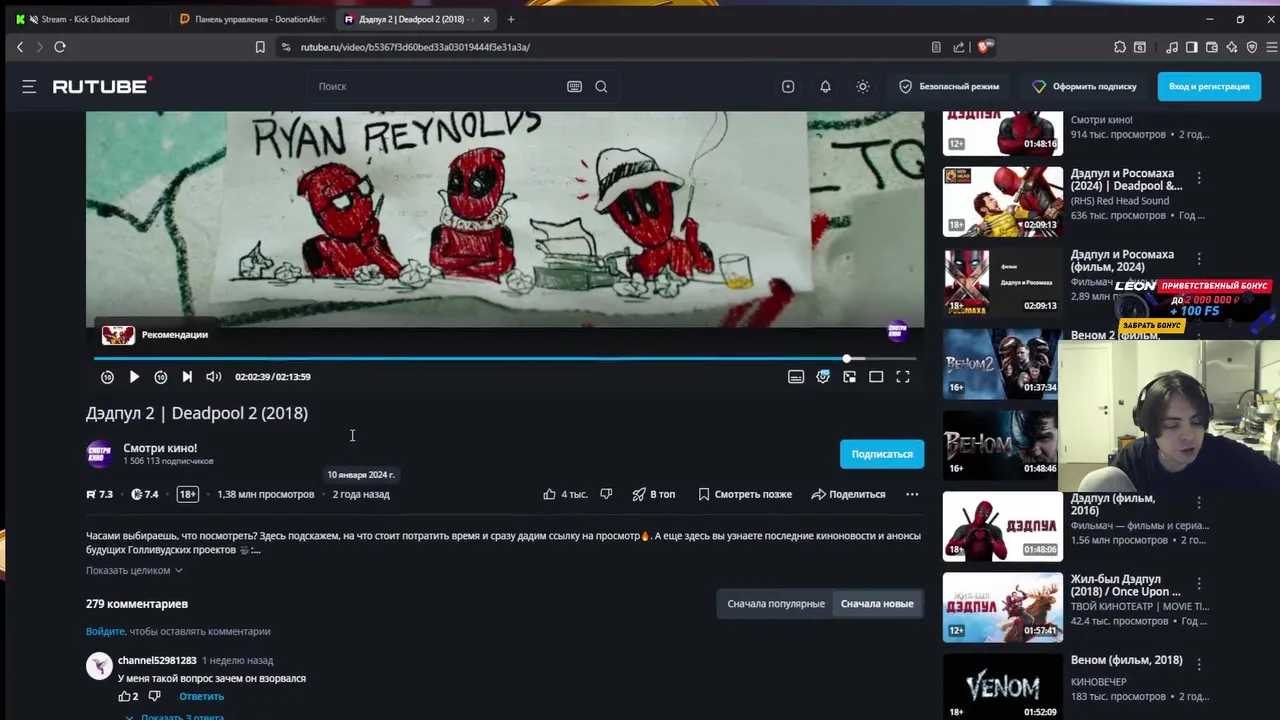Dislike the video thumbs down
The width and height of the screenshot is (1280, 720).
coord(606,494)
